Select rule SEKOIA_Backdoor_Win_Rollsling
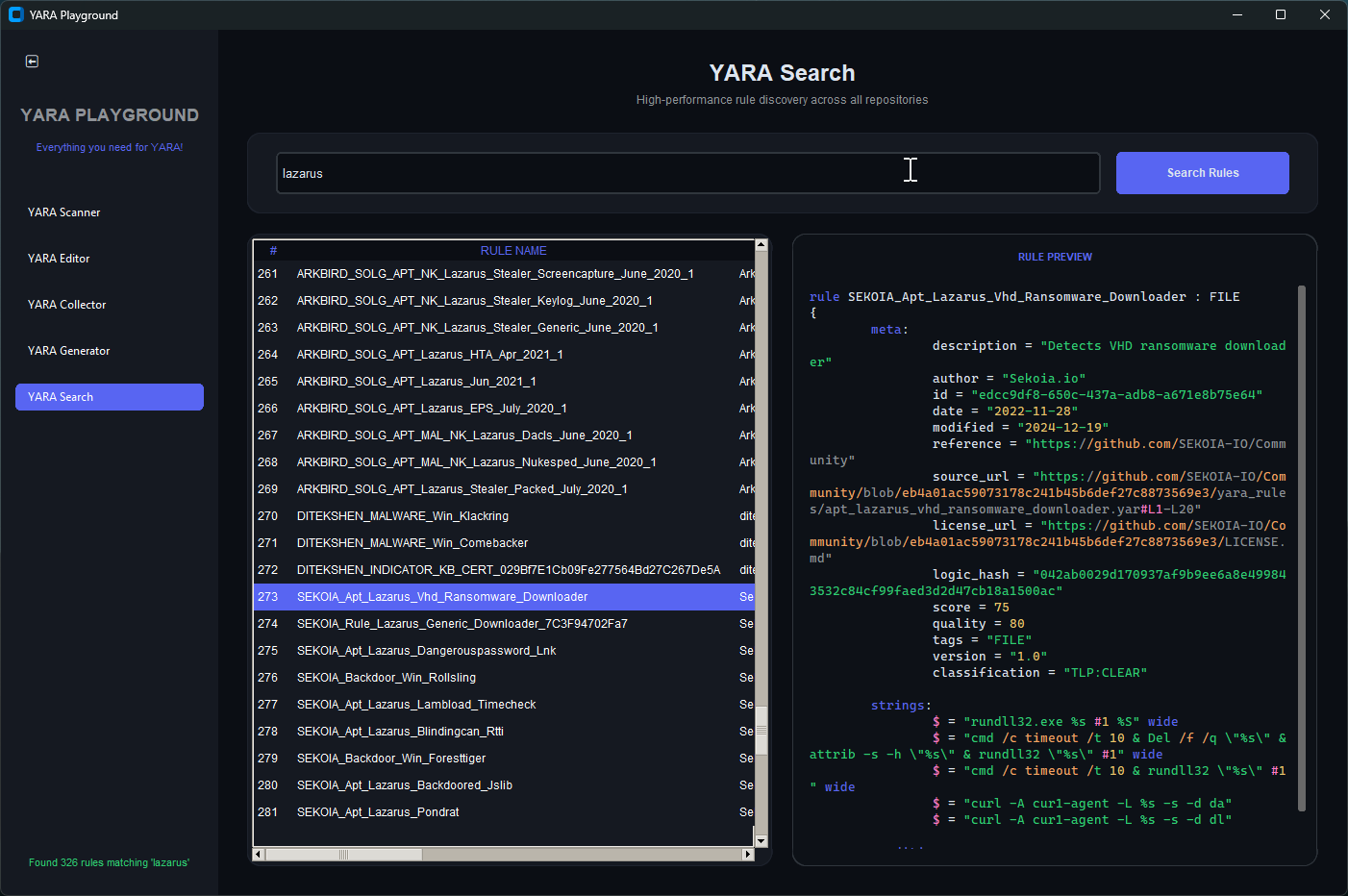The width and height of the screenshot is (1348, 896). (x=387, y=678)
